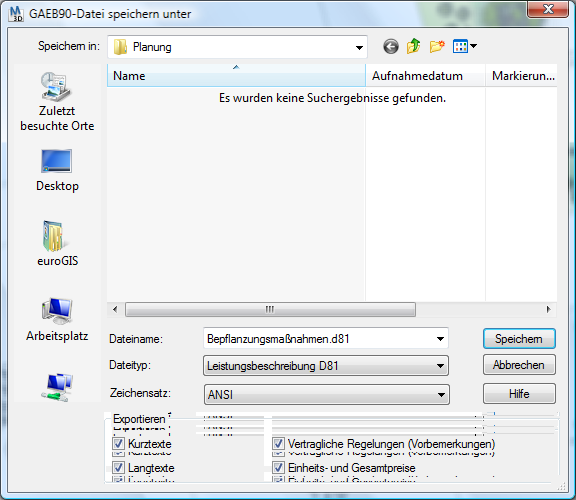Click the Abbrechen button

coord(519,365)
